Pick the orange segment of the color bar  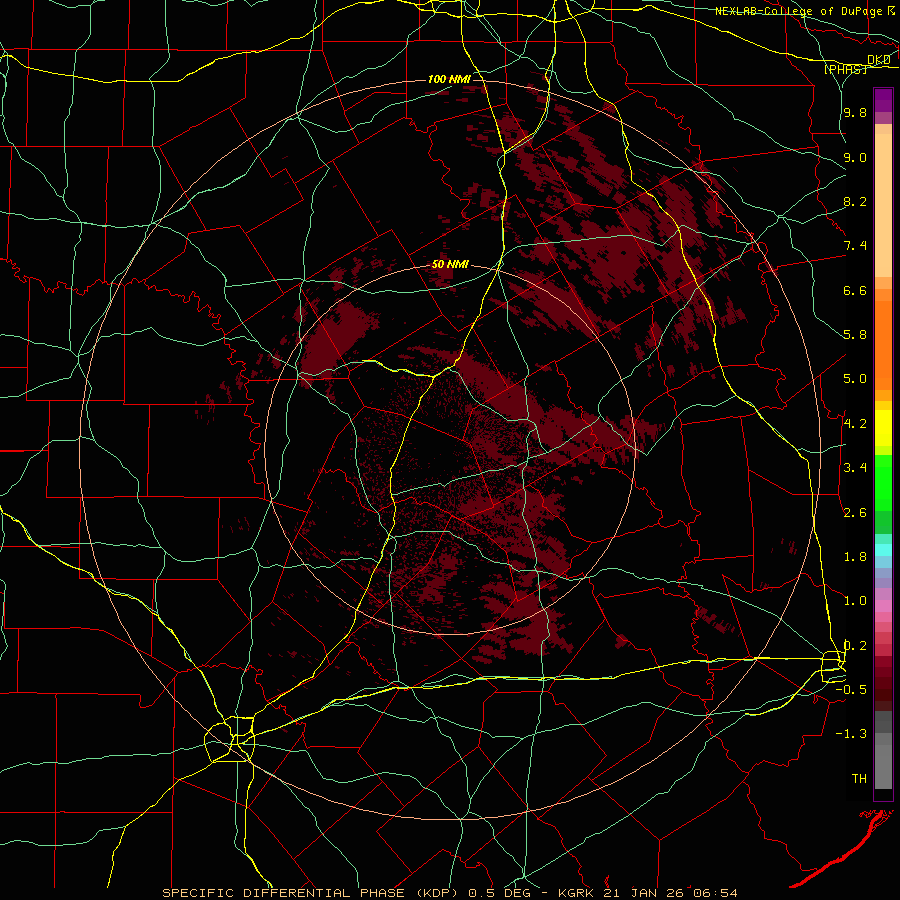[883, 346]
